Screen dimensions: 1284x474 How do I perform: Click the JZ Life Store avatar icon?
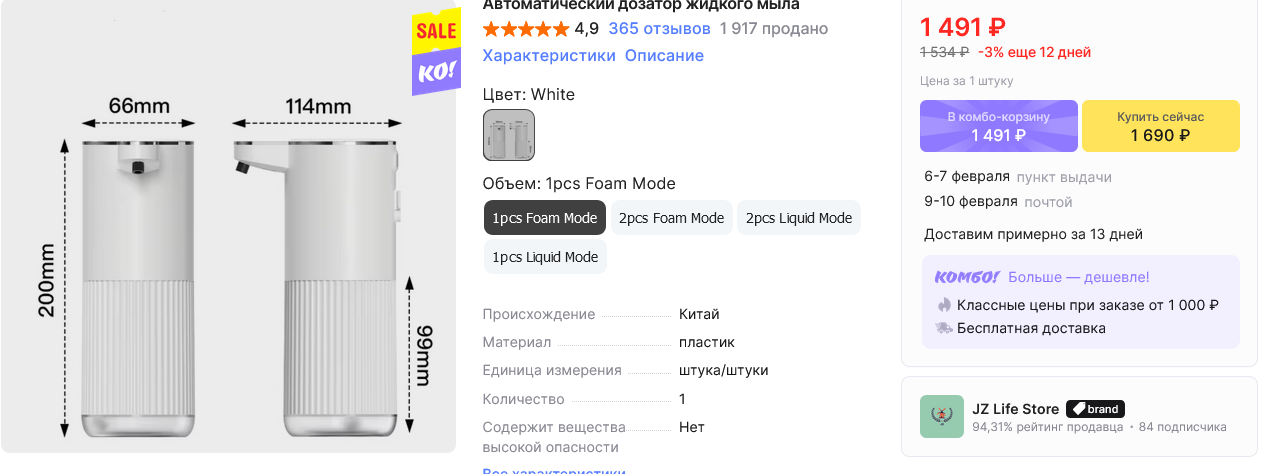pyautogui.click(x=942, y=417)
